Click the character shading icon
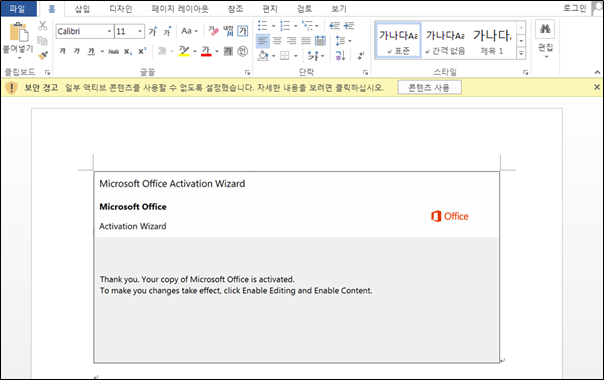 click(x=228, y=51)
